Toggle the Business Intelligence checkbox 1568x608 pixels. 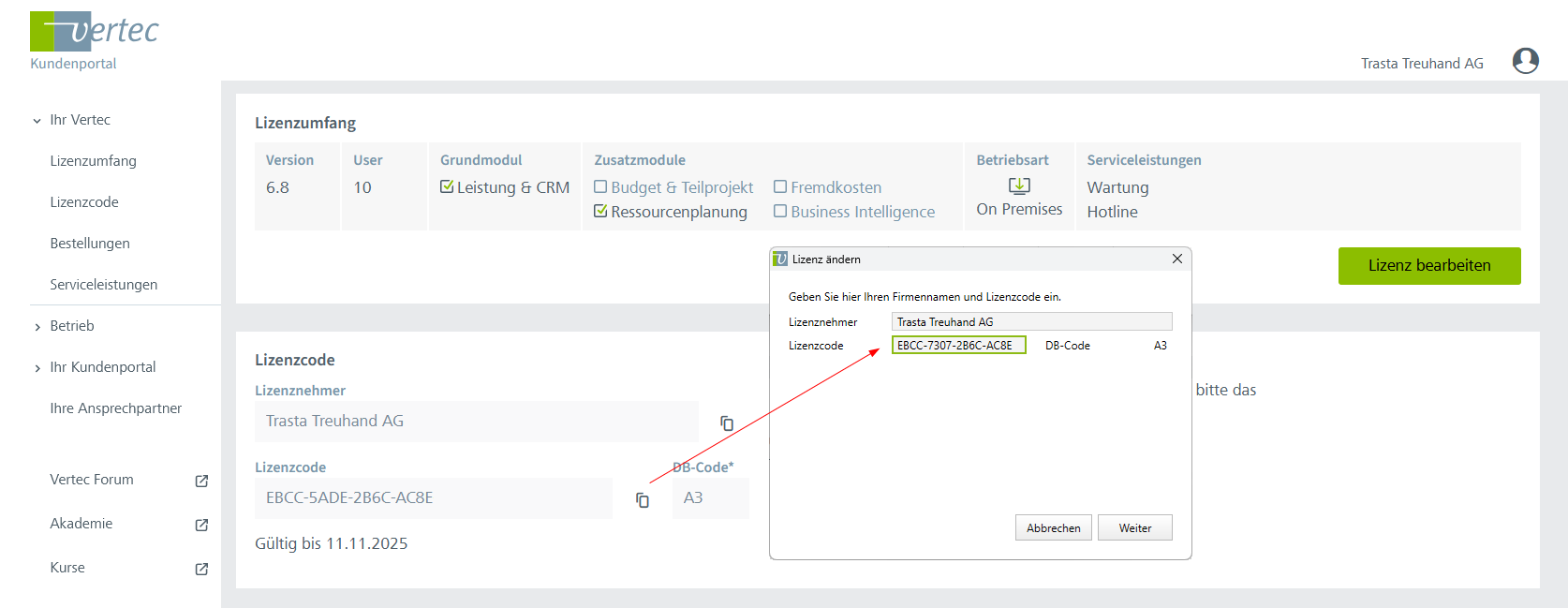coord(780,211)
